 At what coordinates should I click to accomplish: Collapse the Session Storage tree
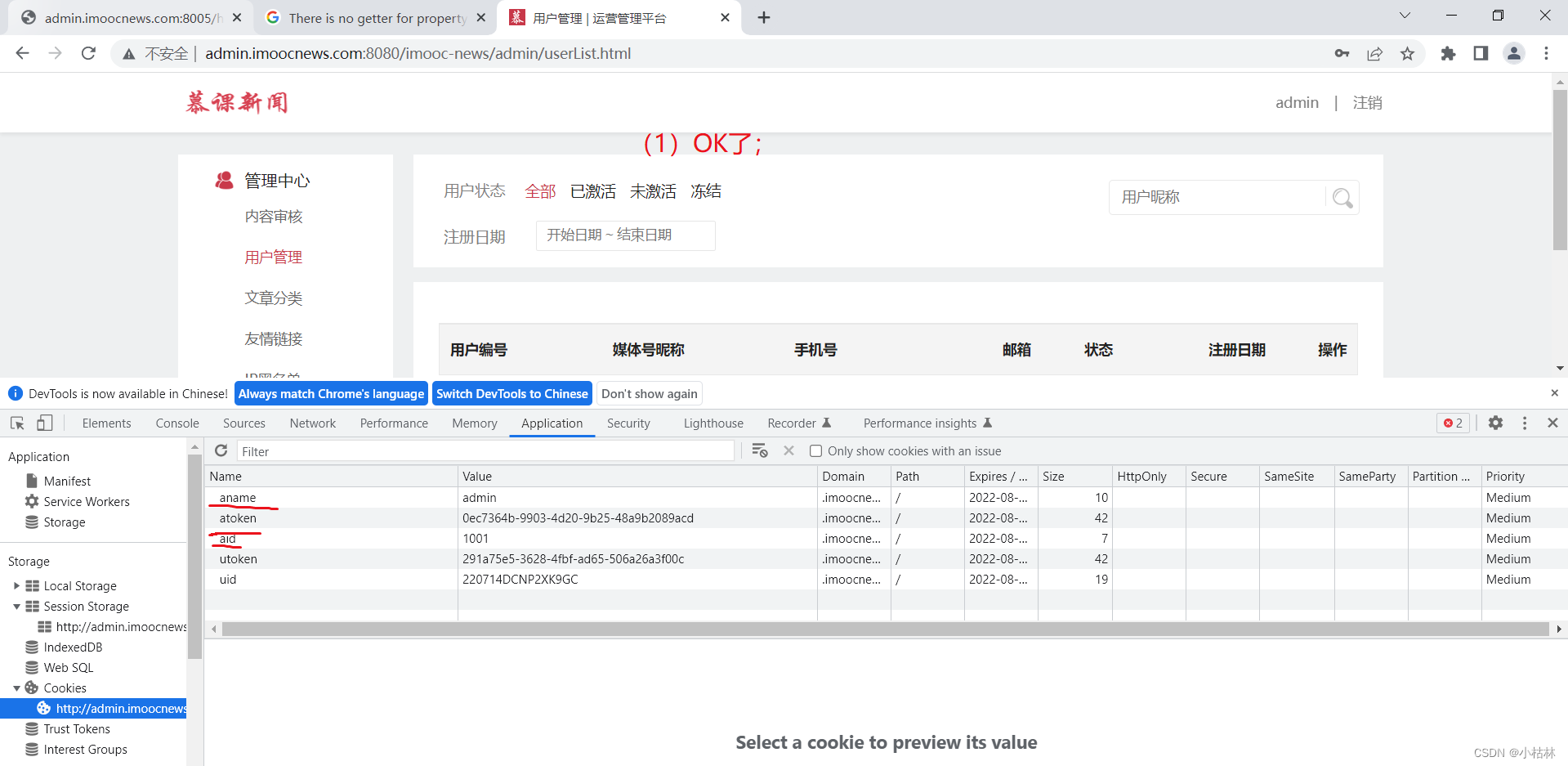click(18, 606)
